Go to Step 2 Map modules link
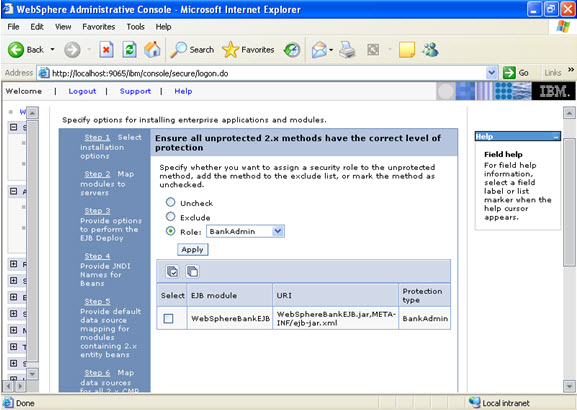577x410 pixels. coord(97,174)
